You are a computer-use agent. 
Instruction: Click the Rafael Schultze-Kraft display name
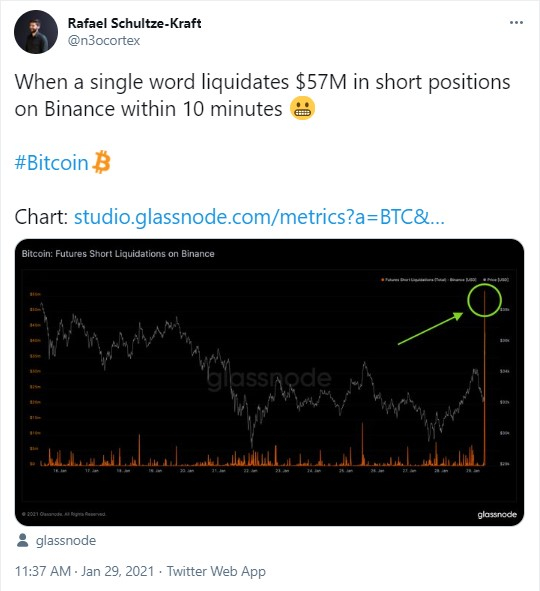point(134,23)
